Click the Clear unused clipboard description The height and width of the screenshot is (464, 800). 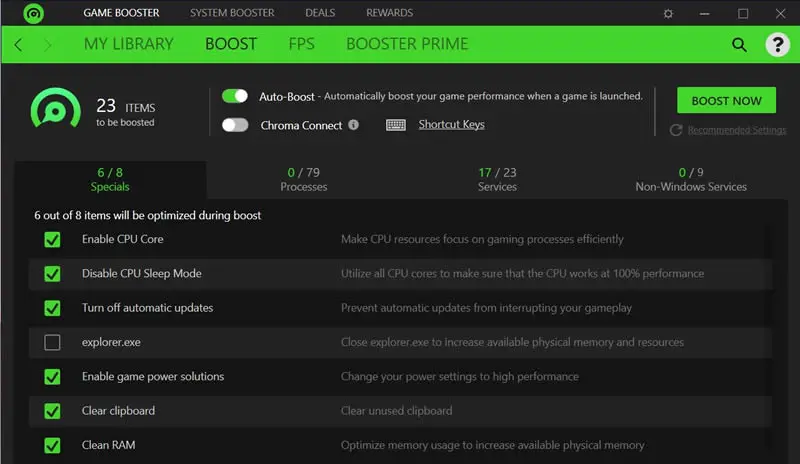396,411
